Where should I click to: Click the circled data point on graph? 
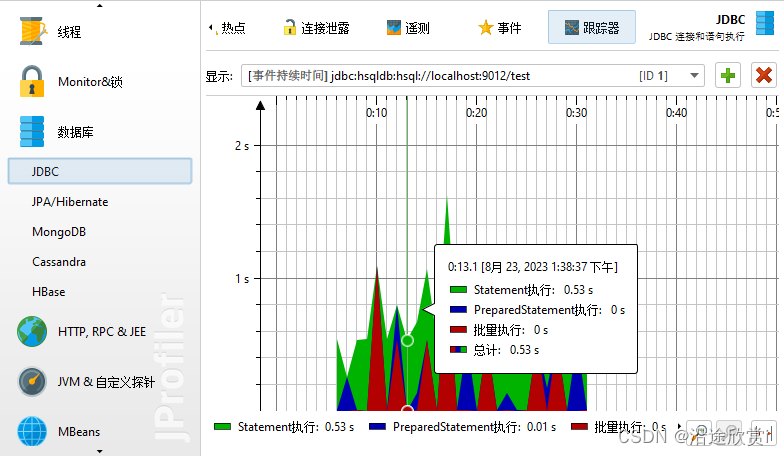tap(408, 340)
